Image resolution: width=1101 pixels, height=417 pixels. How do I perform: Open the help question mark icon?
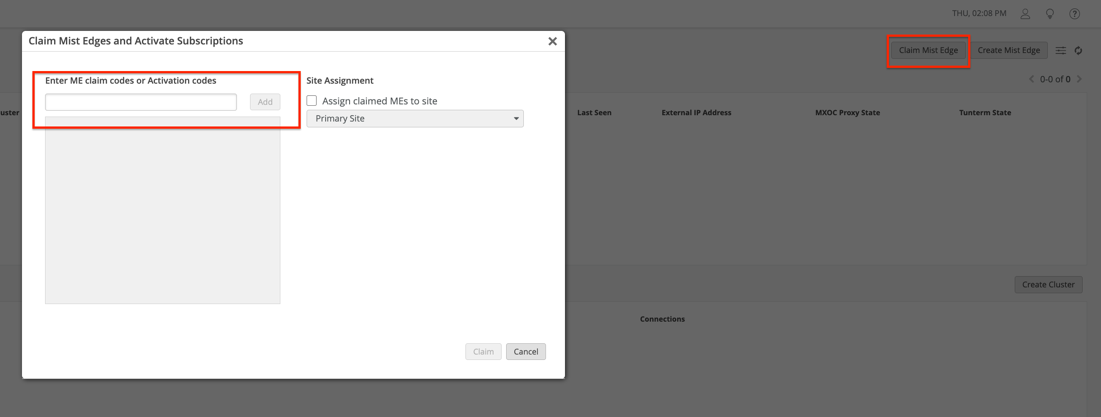tap(1075, 14)
